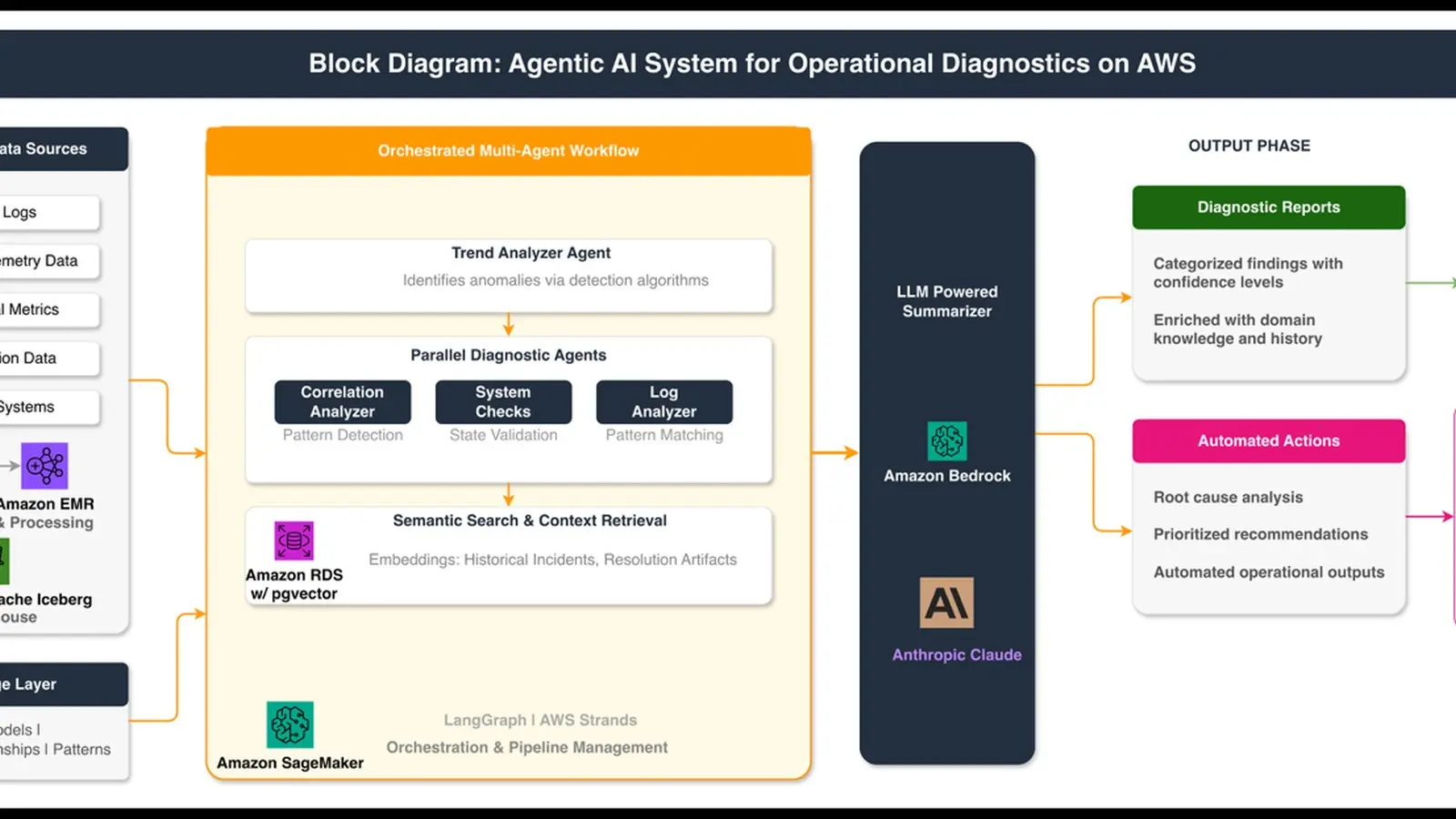
Task: Click the Orchestrated Multi-Agent Workflow banner
Action: click(x=509, y=151)
